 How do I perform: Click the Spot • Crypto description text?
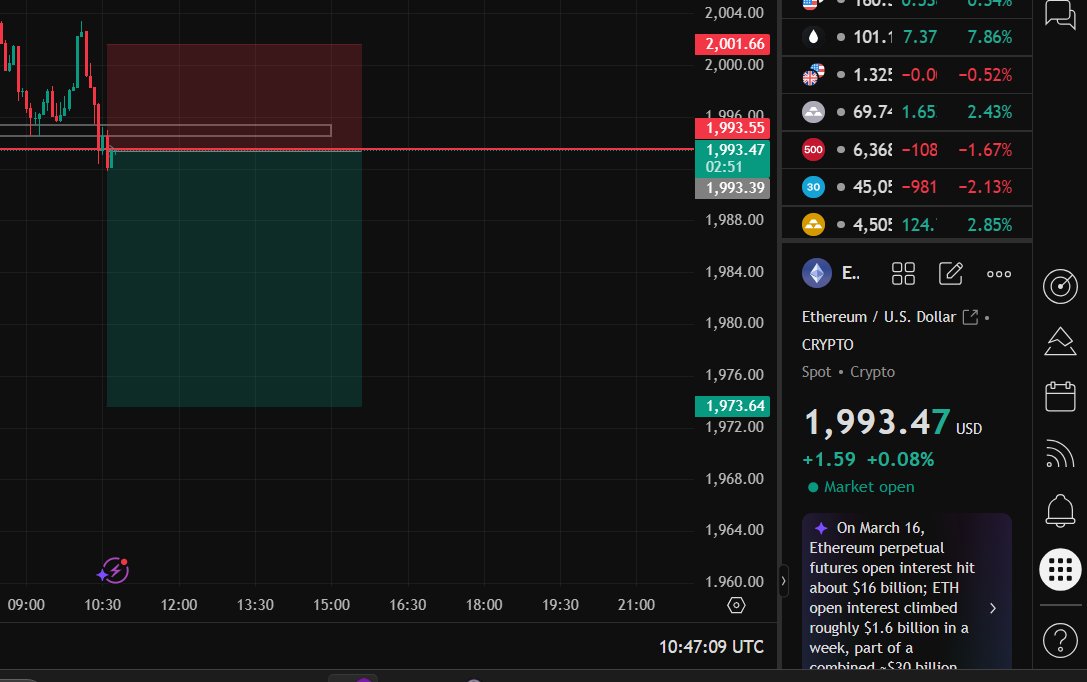(x=848, y=372)
